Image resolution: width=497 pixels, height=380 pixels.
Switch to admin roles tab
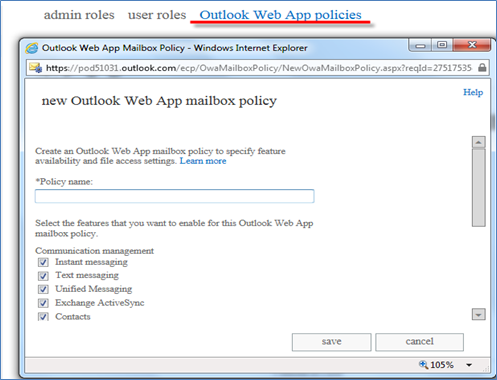[79, 15]
